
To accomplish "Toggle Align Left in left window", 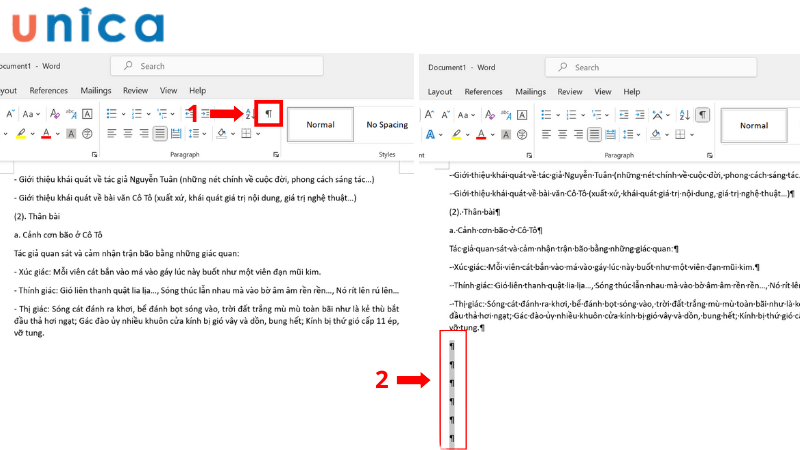I will pyautogui.click(x=111, y=134).
